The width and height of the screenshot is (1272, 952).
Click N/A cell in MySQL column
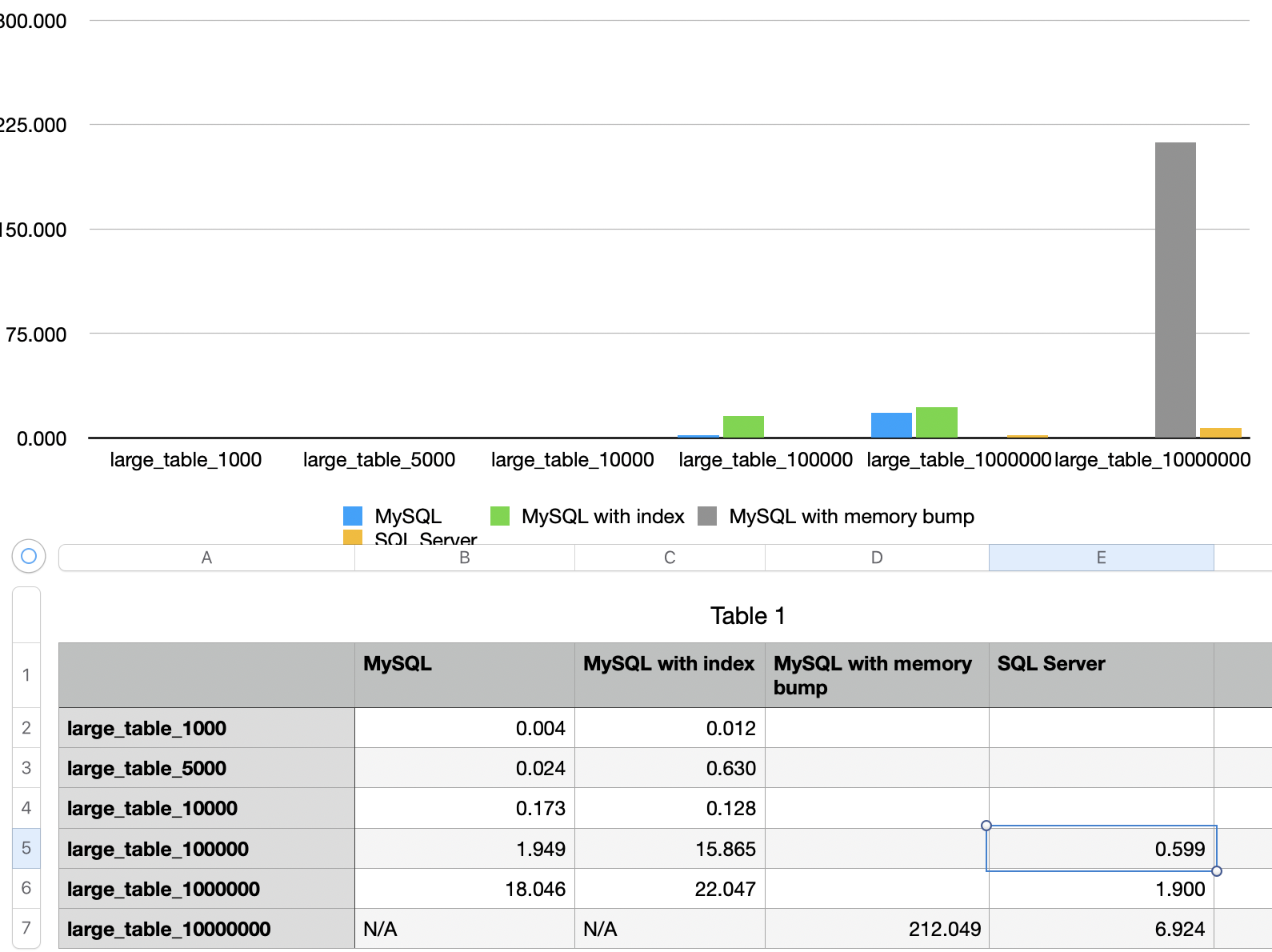465,928
